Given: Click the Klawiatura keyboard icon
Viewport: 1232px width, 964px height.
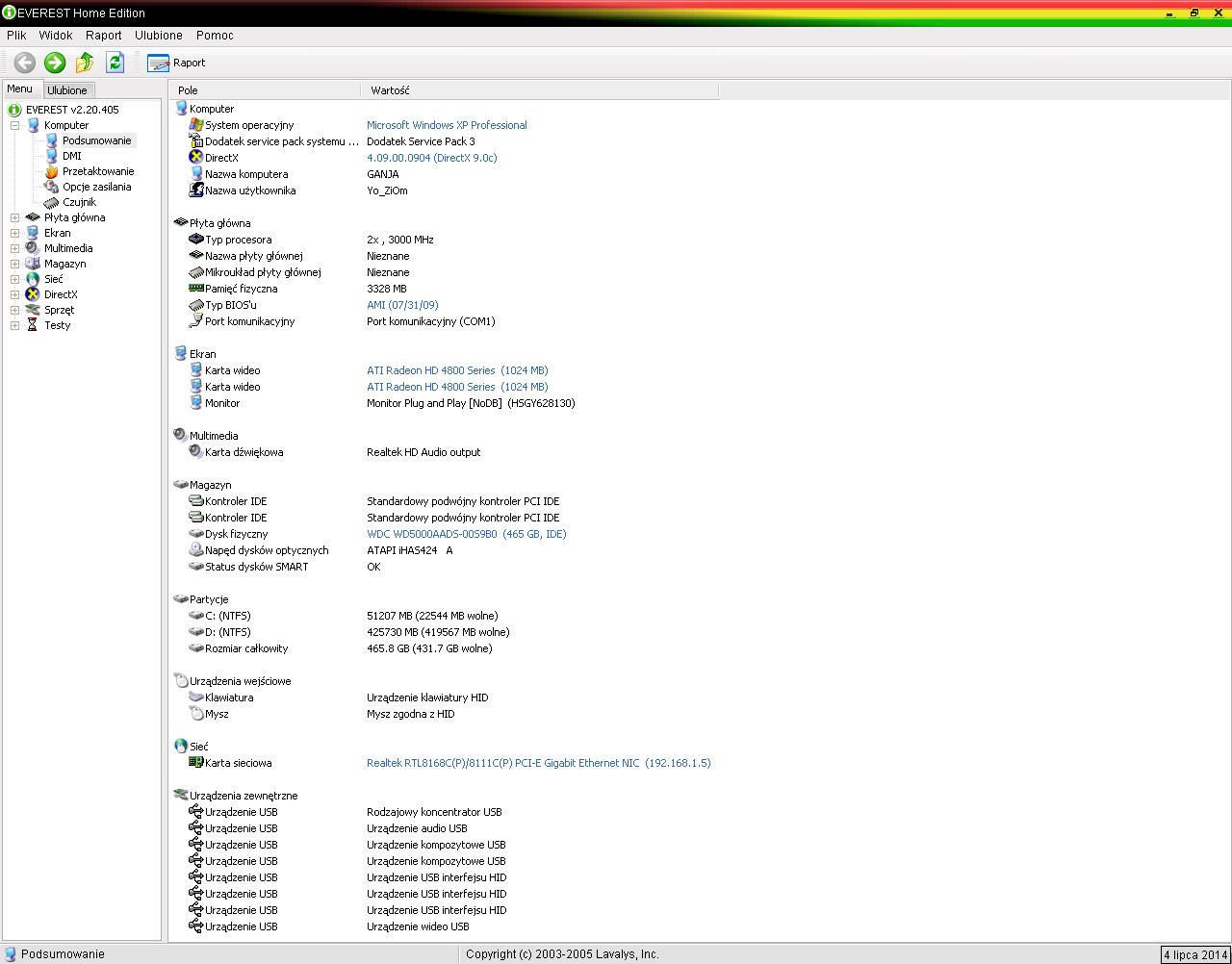Looking at the screenshot, I should point(196,698).
